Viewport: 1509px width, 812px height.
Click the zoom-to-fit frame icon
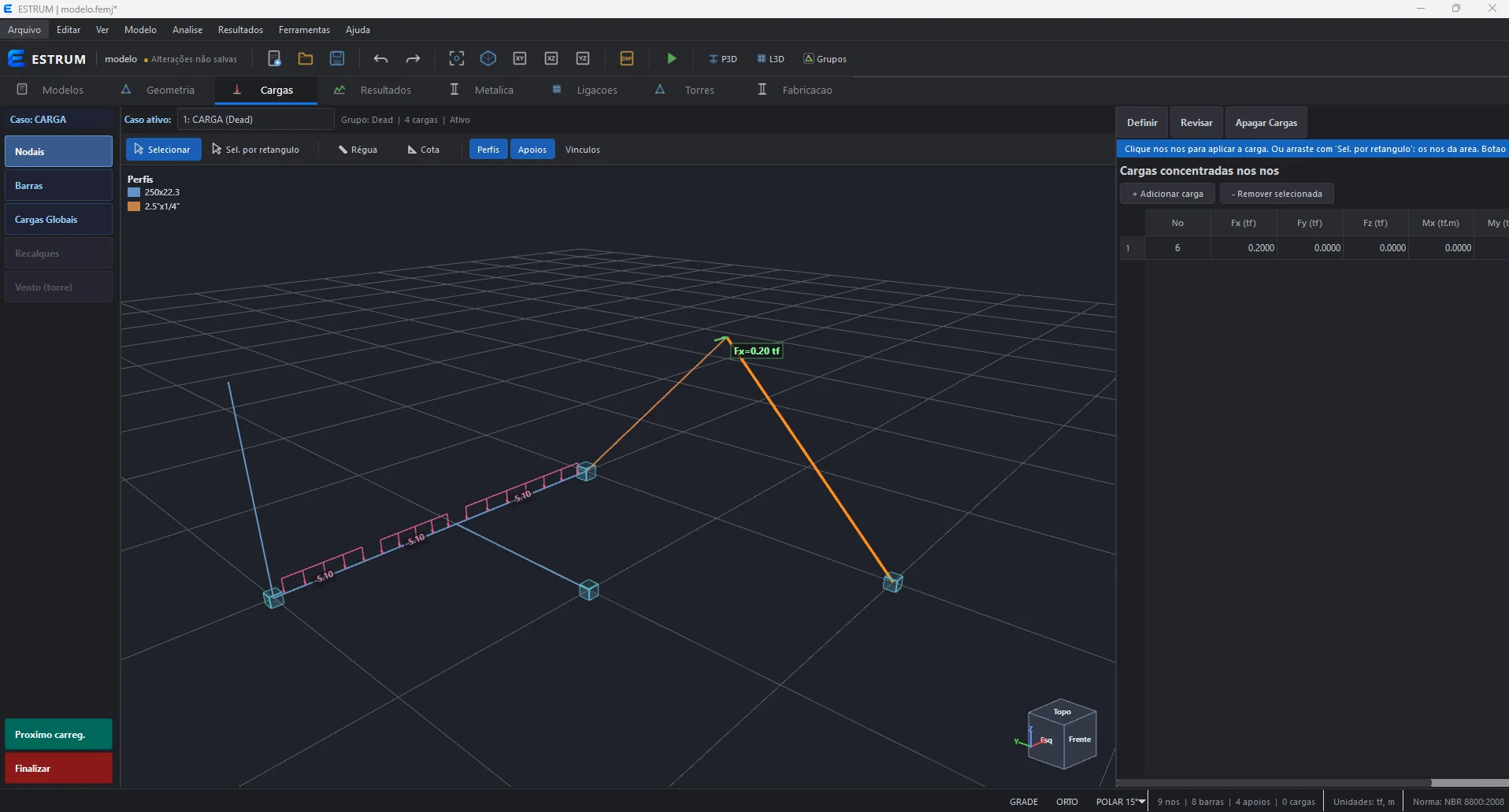[457, 58]
